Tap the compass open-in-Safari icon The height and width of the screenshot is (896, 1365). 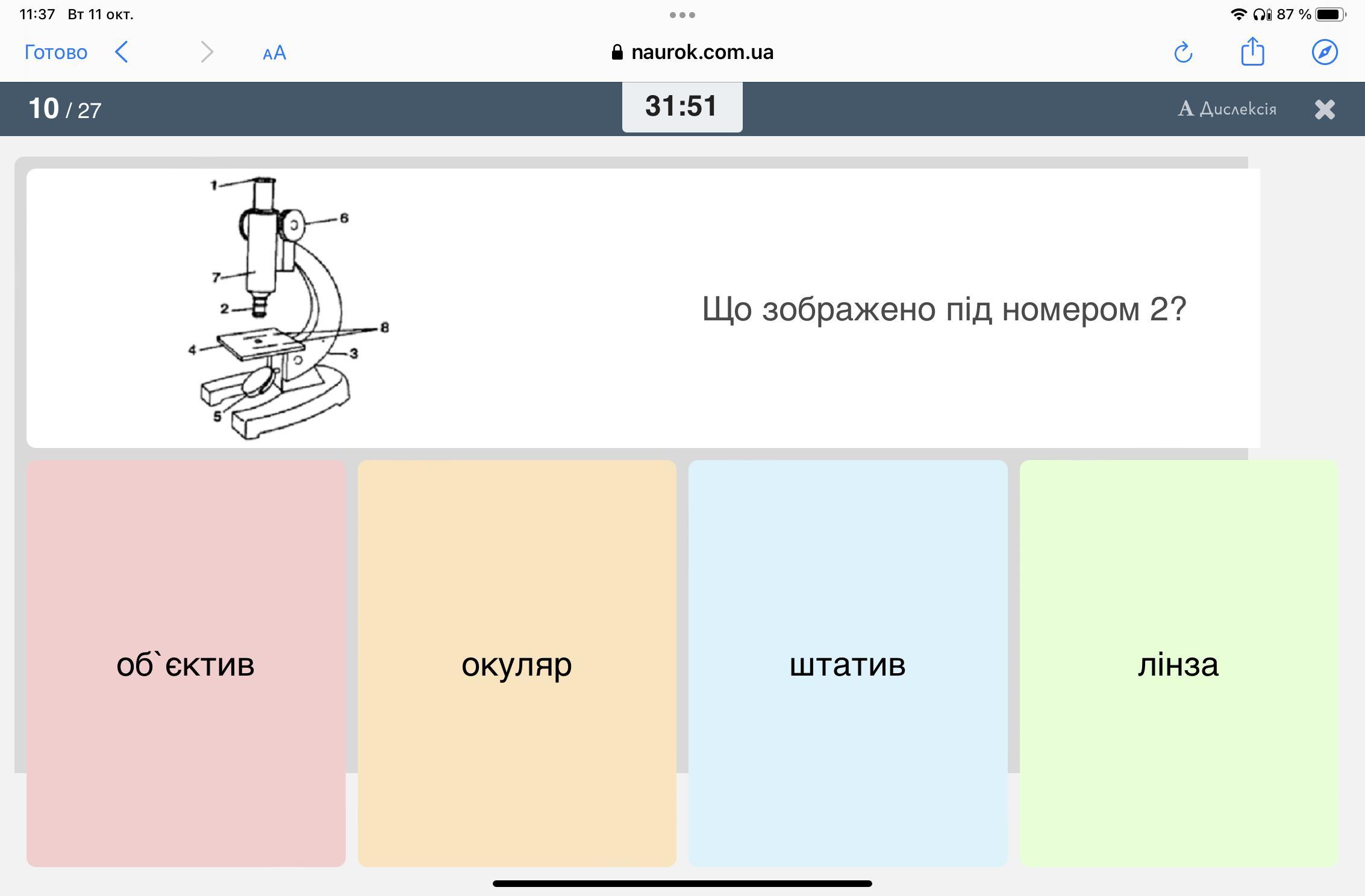click(x=1325, y=52)
